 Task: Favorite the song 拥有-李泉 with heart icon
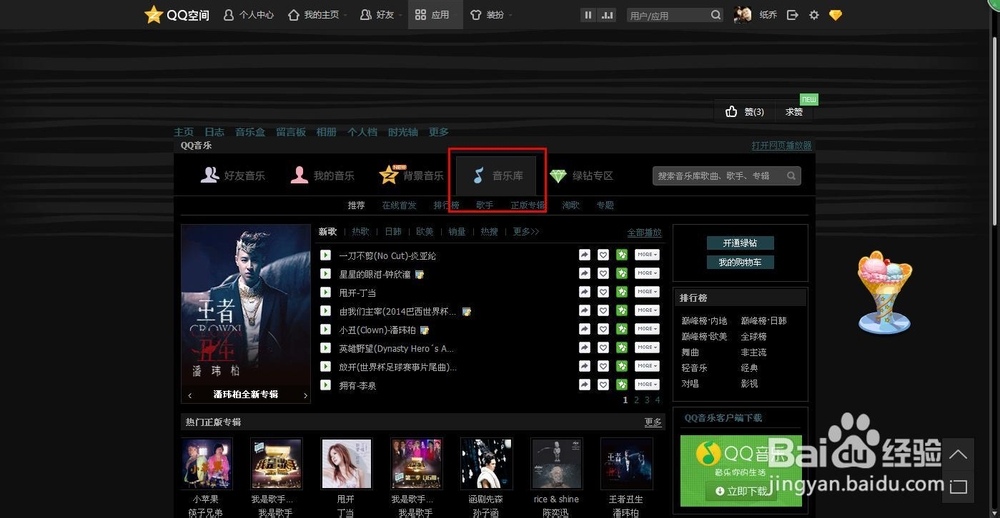[x=603, y=385]
